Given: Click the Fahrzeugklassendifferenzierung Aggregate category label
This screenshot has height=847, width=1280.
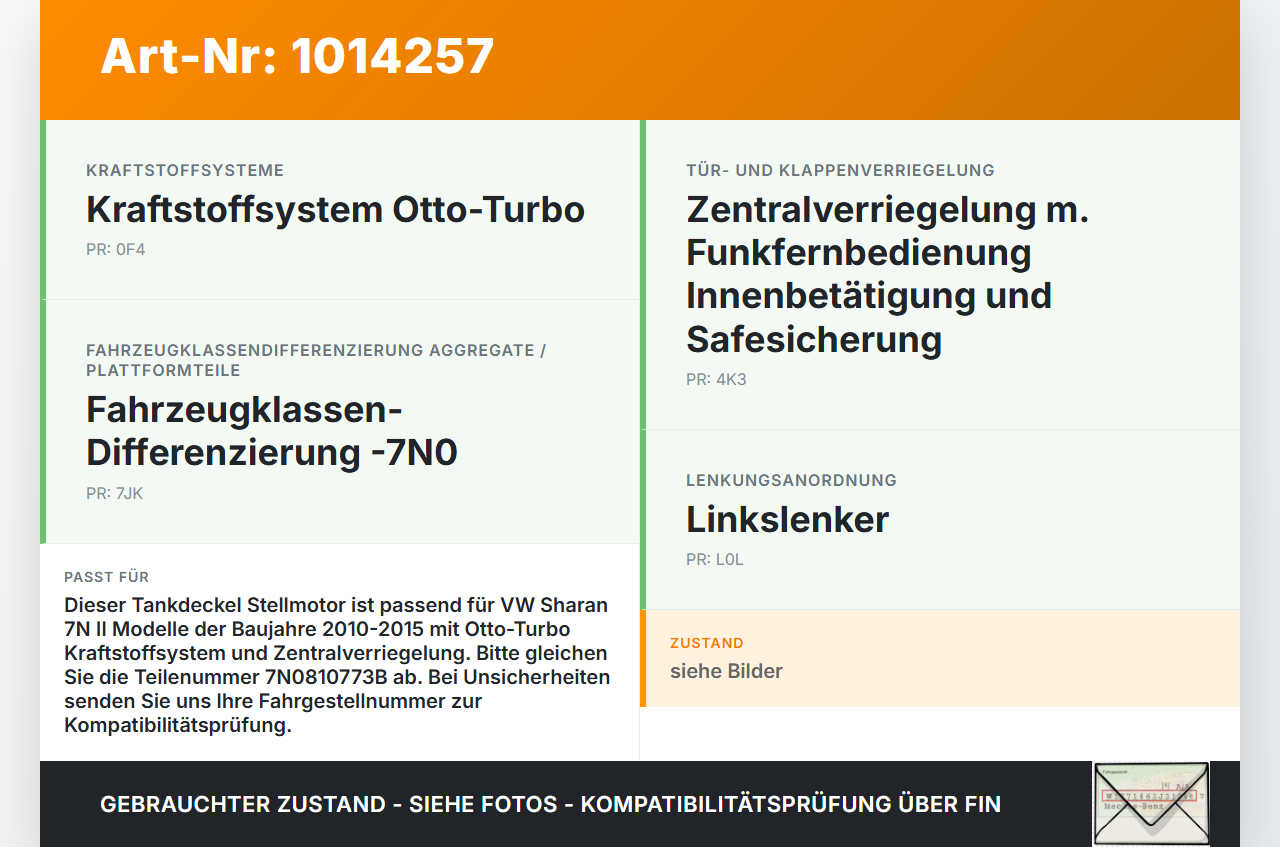Looking at the screenshot, I should click(x=316, y=360).
